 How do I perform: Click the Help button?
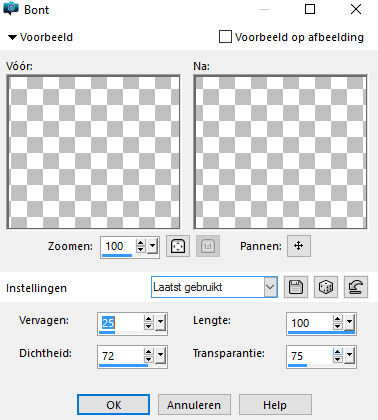coord(275,405)
